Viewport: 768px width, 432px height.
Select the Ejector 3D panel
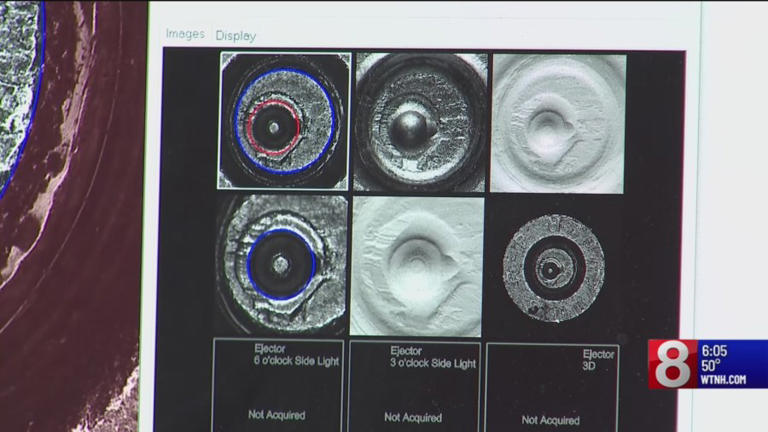pos(552,385)
